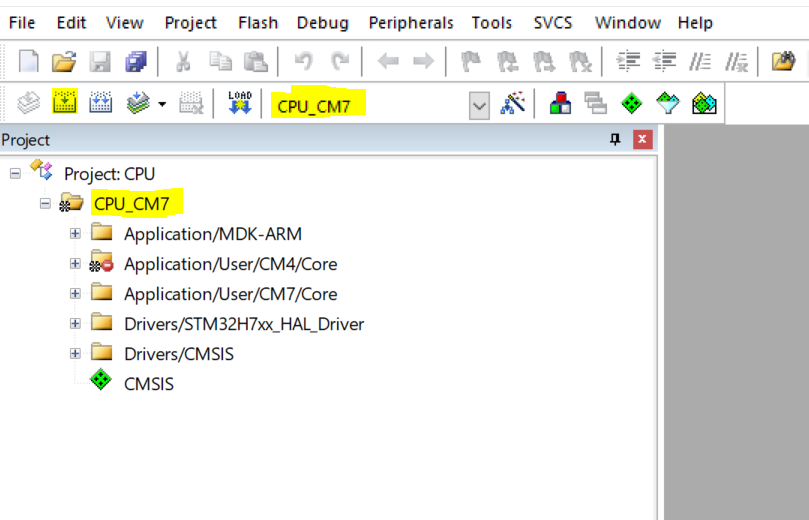The width and height of the screenshot is (809, 520).
Task: Translate the current file icon
Action: (28, 102)
